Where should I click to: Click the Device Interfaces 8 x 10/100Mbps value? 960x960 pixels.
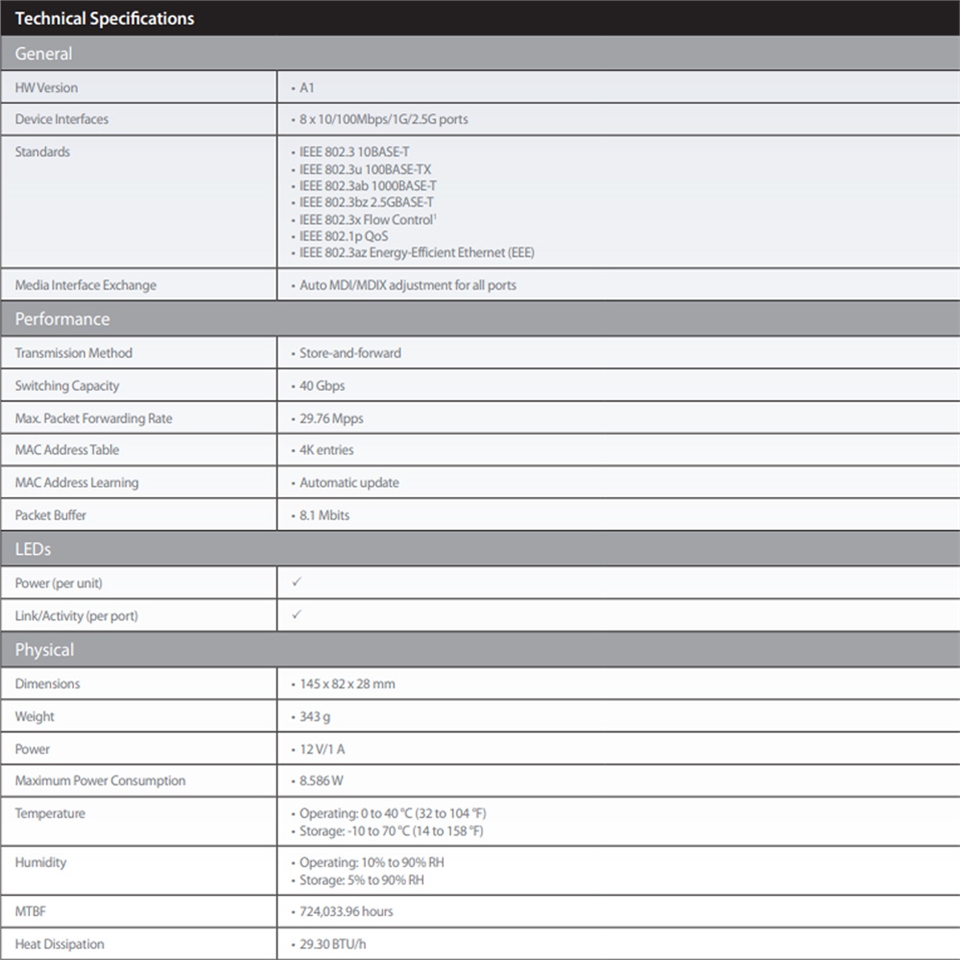383,119
